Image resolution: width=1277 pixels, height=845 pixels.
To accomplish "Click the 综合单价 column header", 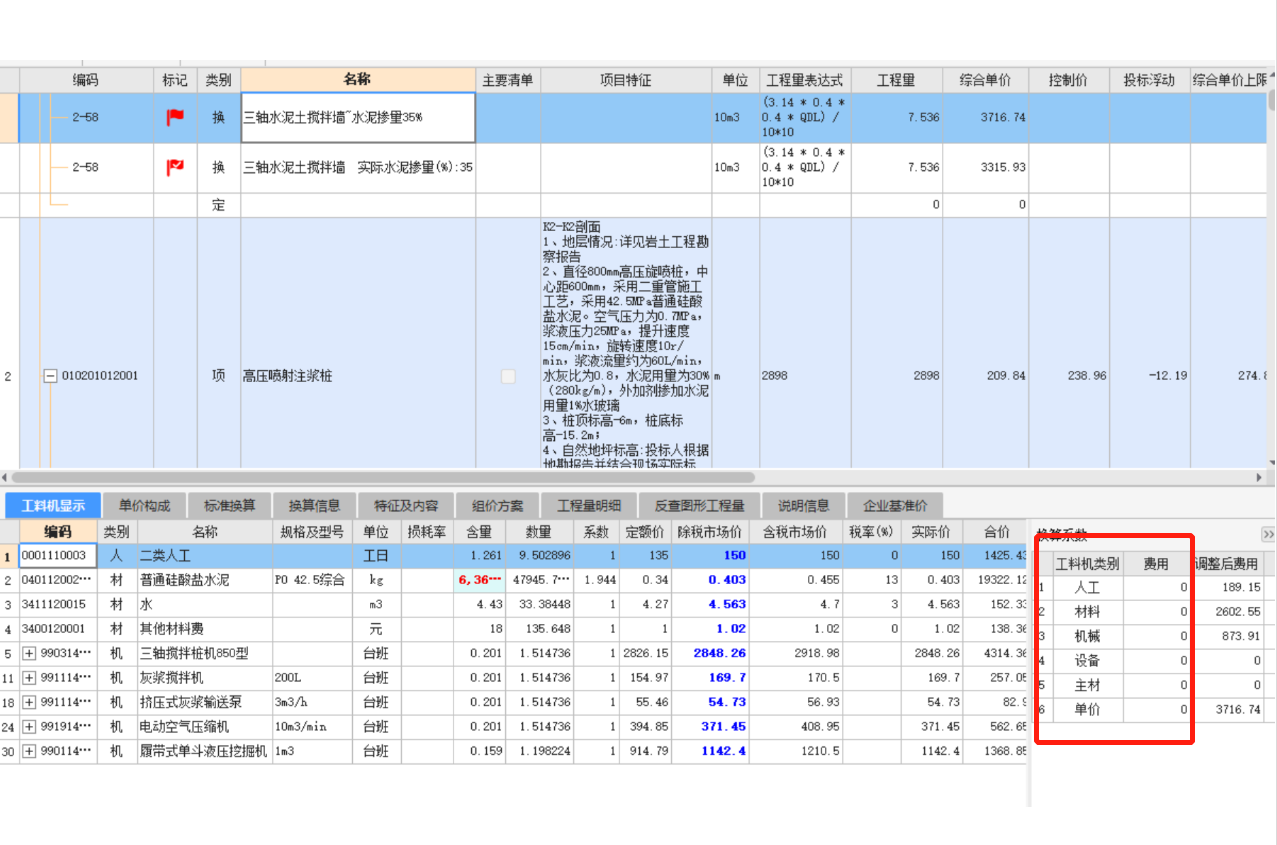I will (985, 80).
